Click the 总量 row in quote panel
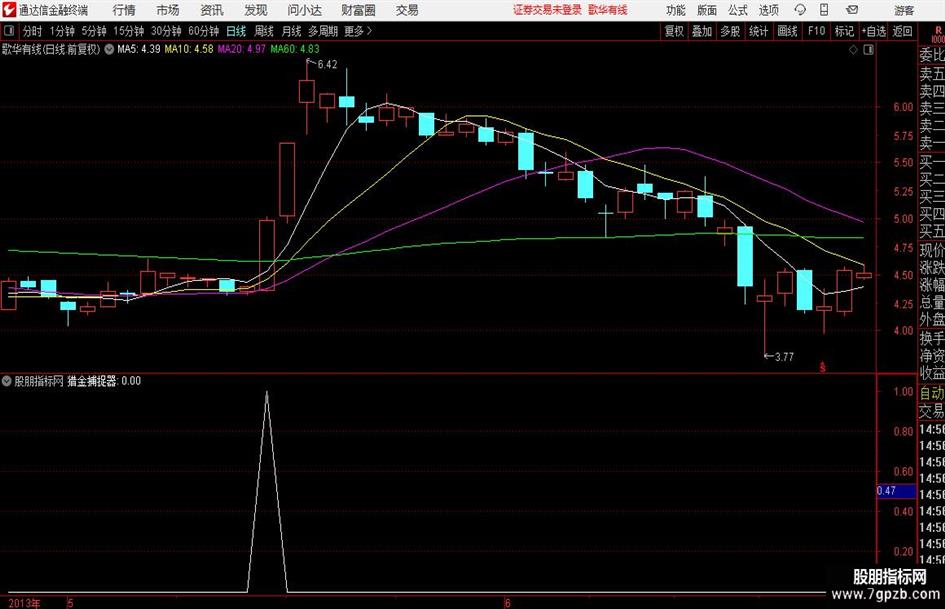 coord(932,303)
